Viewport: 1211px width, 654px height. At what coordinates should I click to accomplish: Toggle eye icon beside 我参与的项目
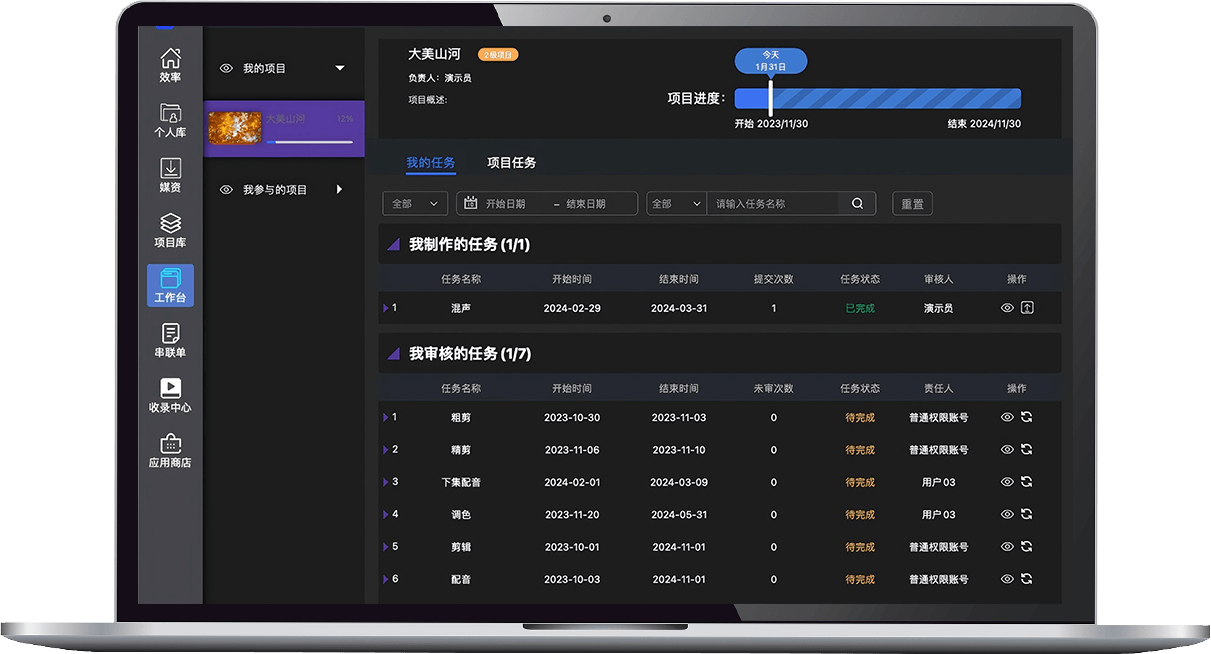click(226, 189)
